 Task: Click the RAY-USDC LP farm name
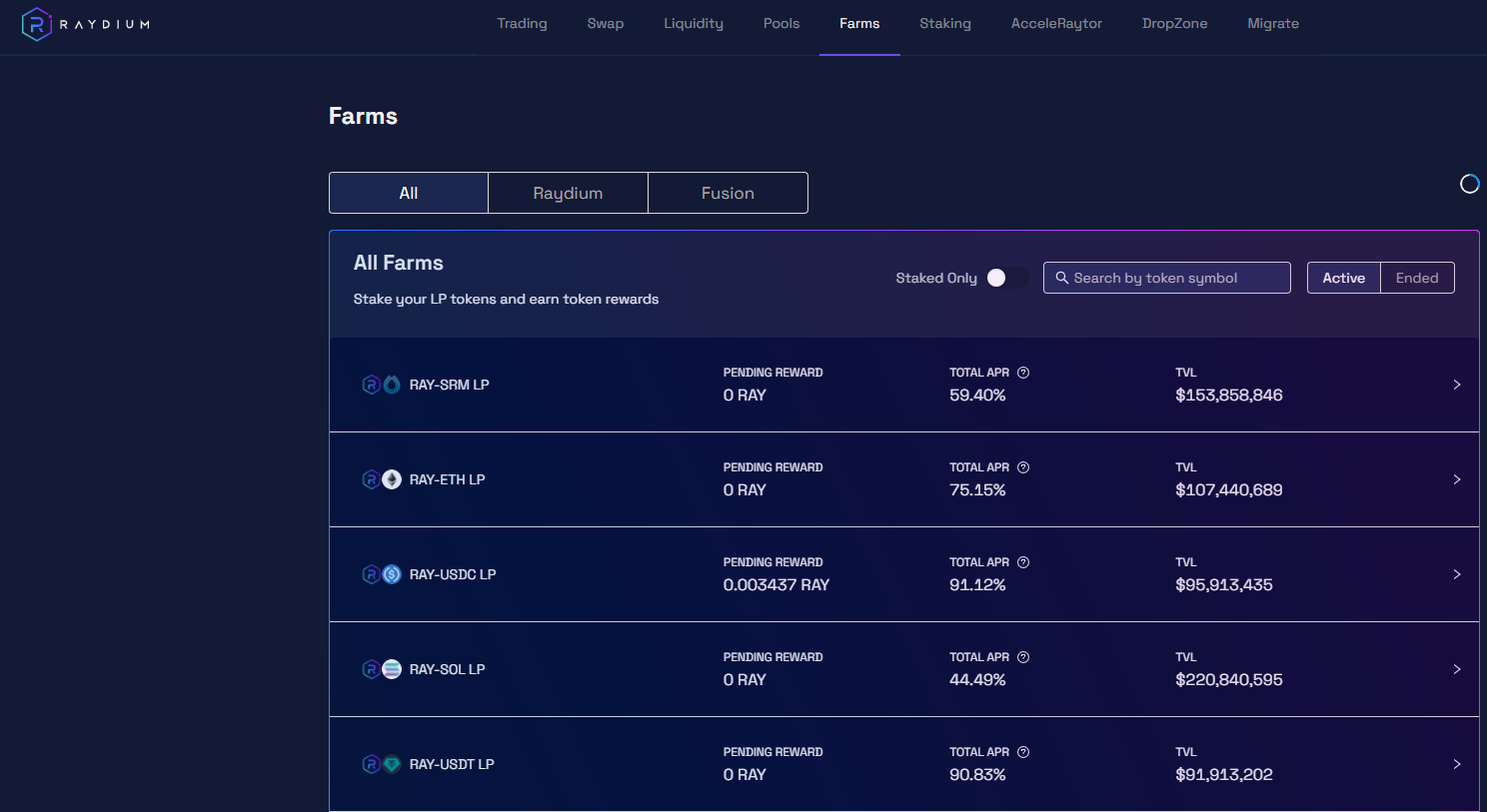(453, 574)
